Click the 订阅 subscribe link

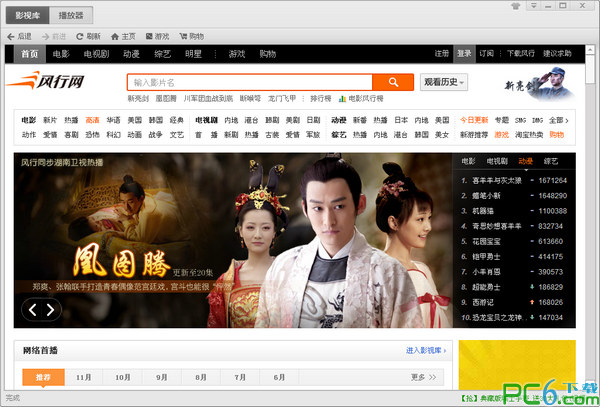click(x=486, y=54)
